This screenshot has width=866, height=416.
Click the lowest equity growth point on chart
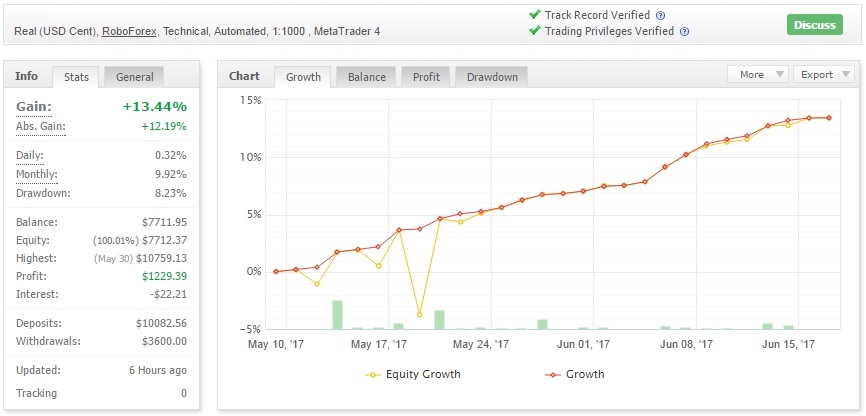tap(419, 315)
